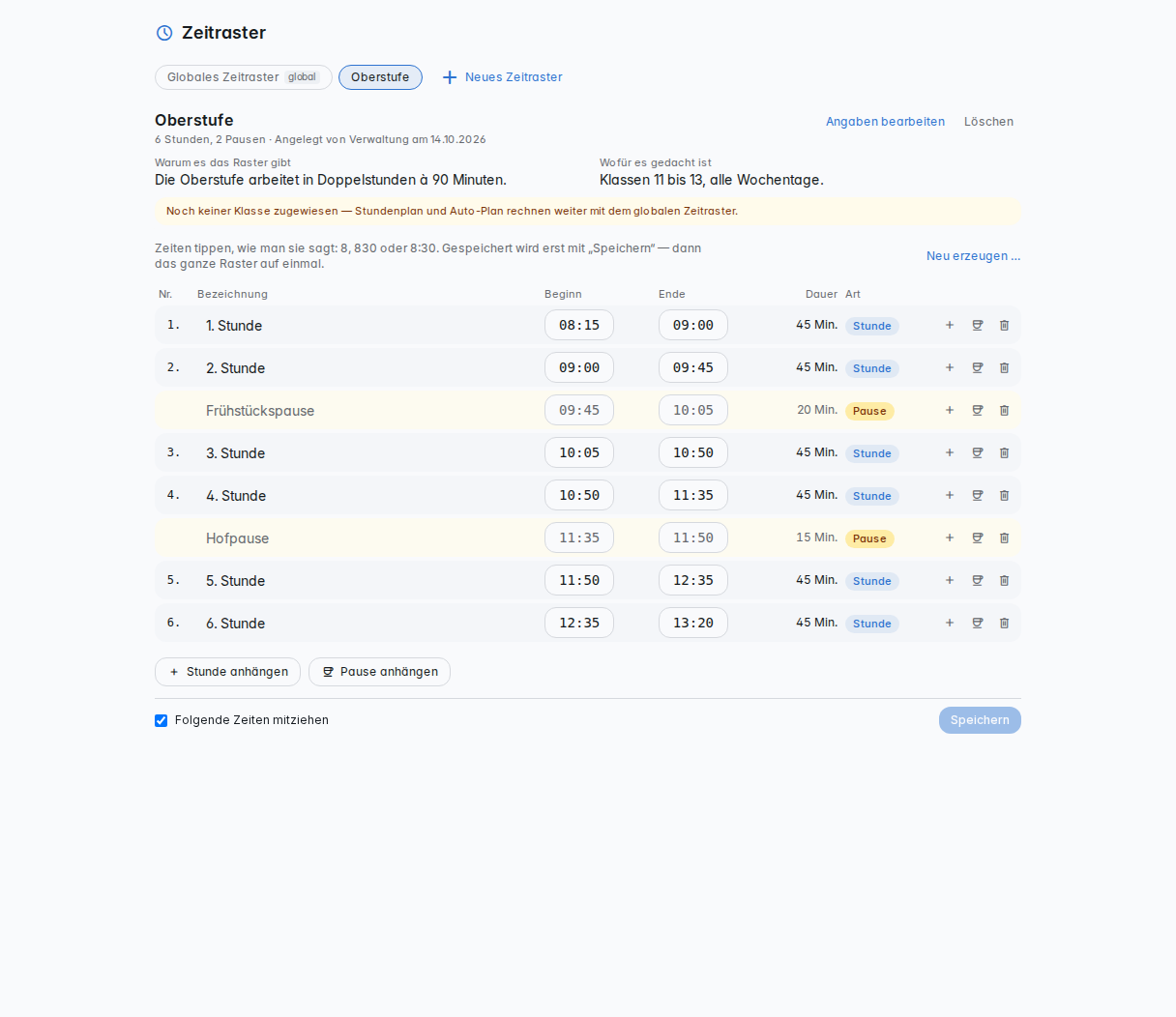
Task: Click the 3. Stunde name field
Action: click(x=367, y=453)
